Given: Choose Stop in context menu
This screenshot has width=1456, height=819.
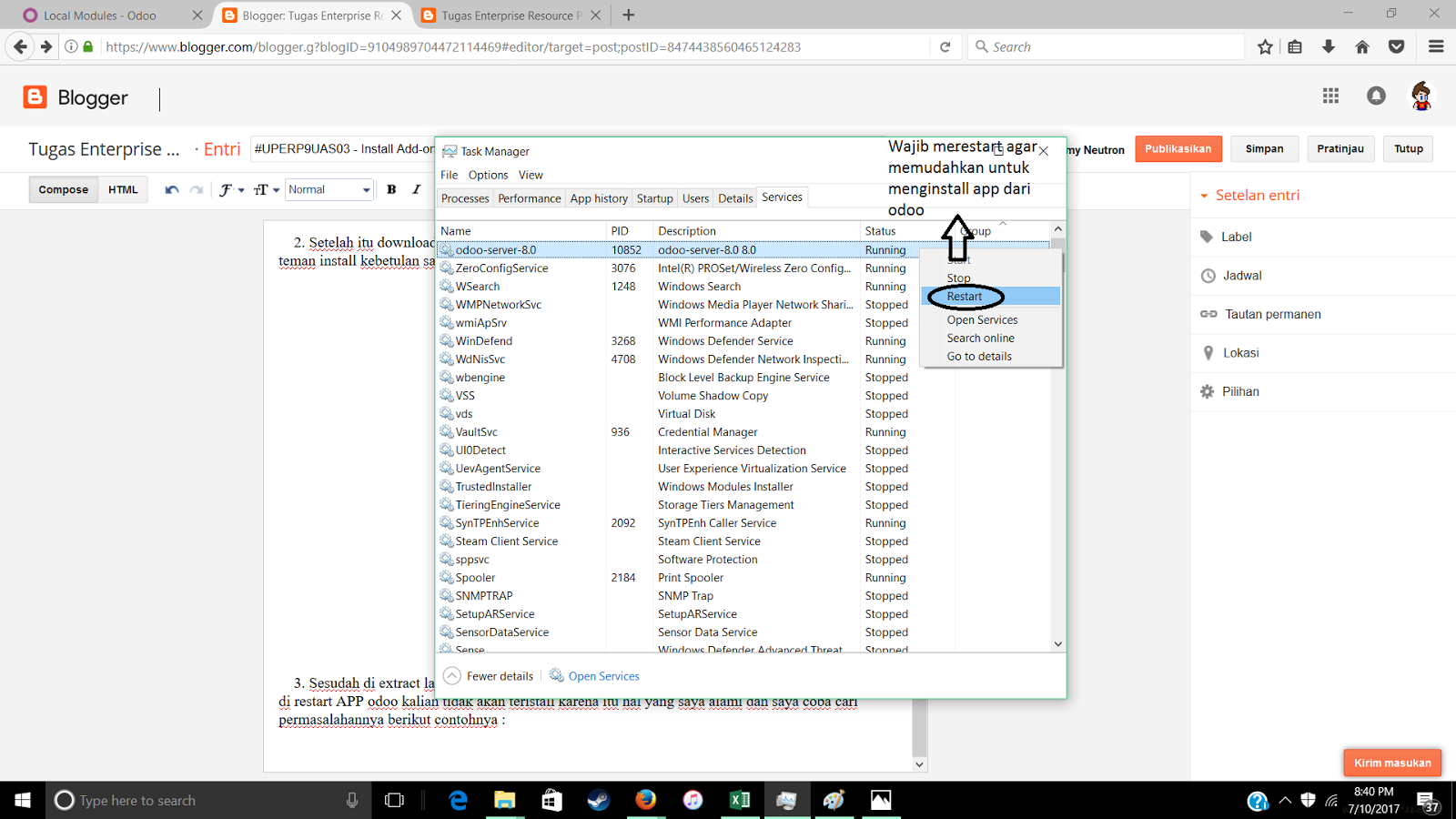Looking at the screenshot, I should [991, 278].
